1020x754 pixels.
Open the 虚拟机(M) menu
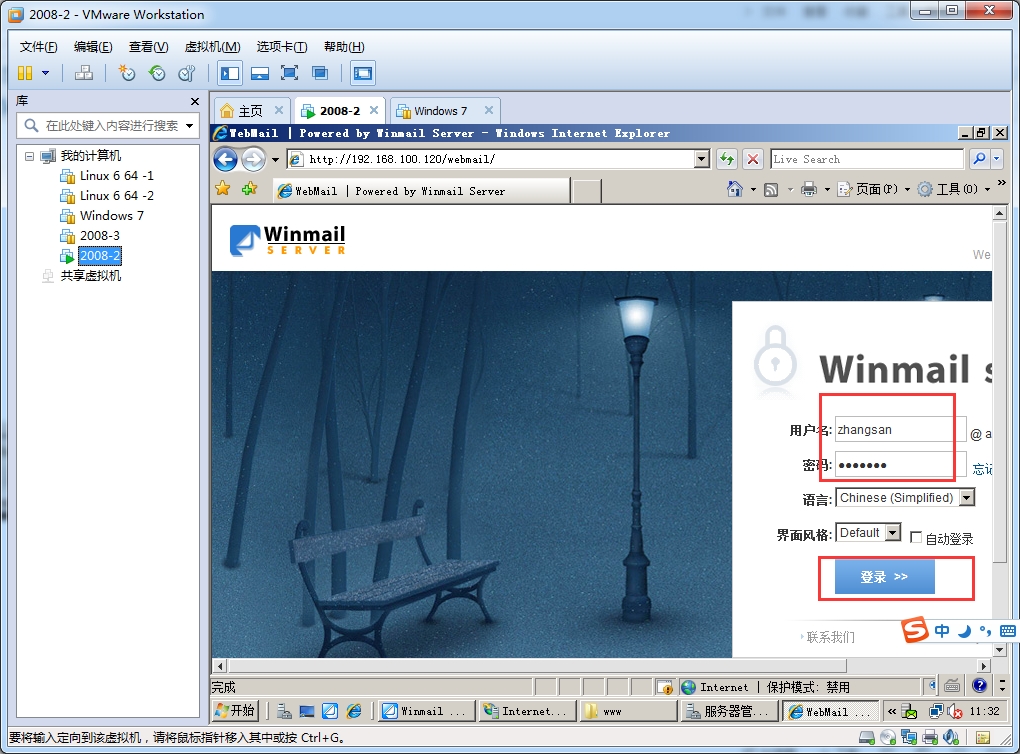(213, 47)
